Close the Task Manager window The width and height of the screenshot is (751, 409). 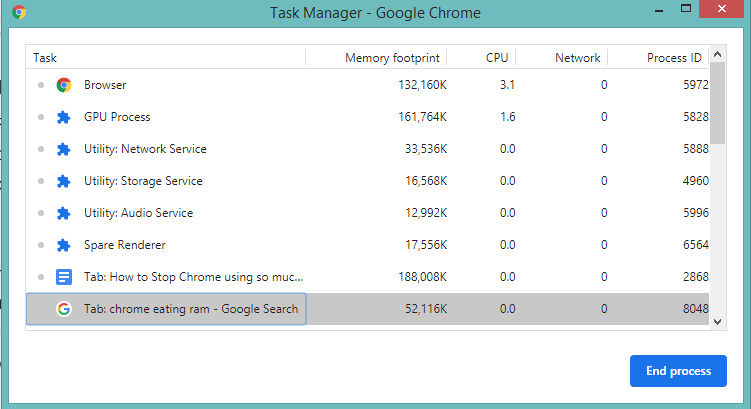[722, 9]
